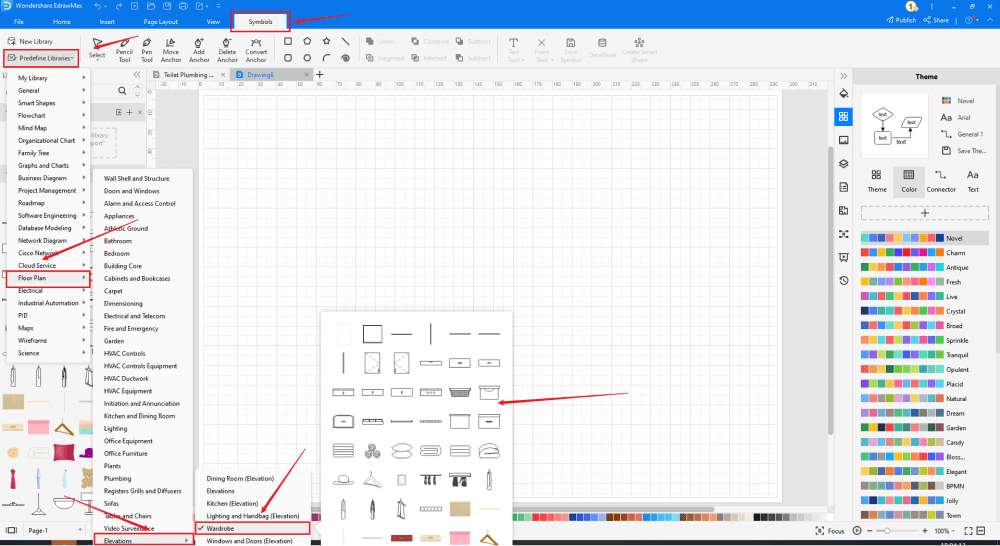The image size is (1000, 546).
Task: Select the spiral shape tool
Action: [346, 58]
